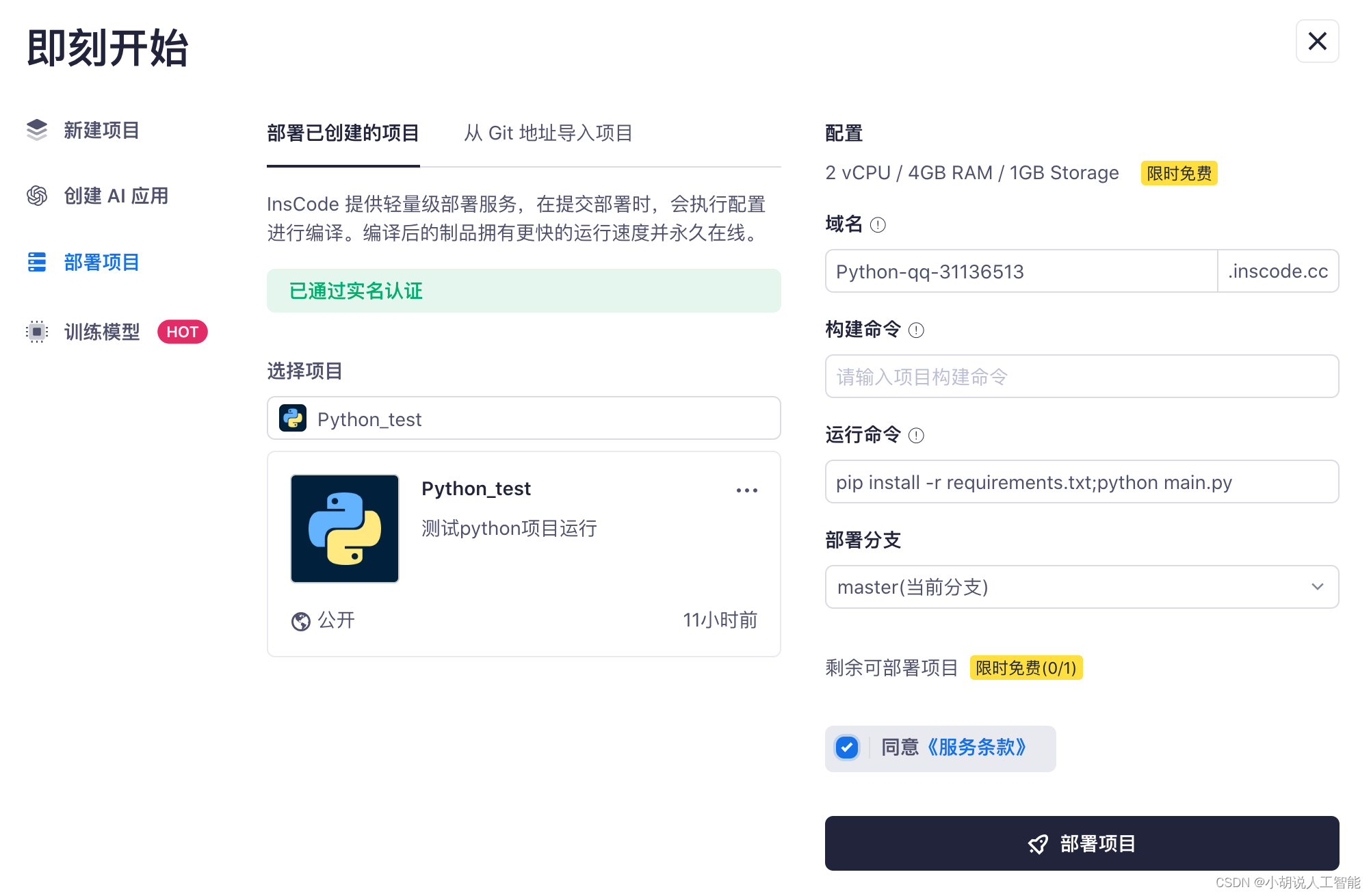
Task: Open the Python_test project selector
Action: tap(523, 419)
